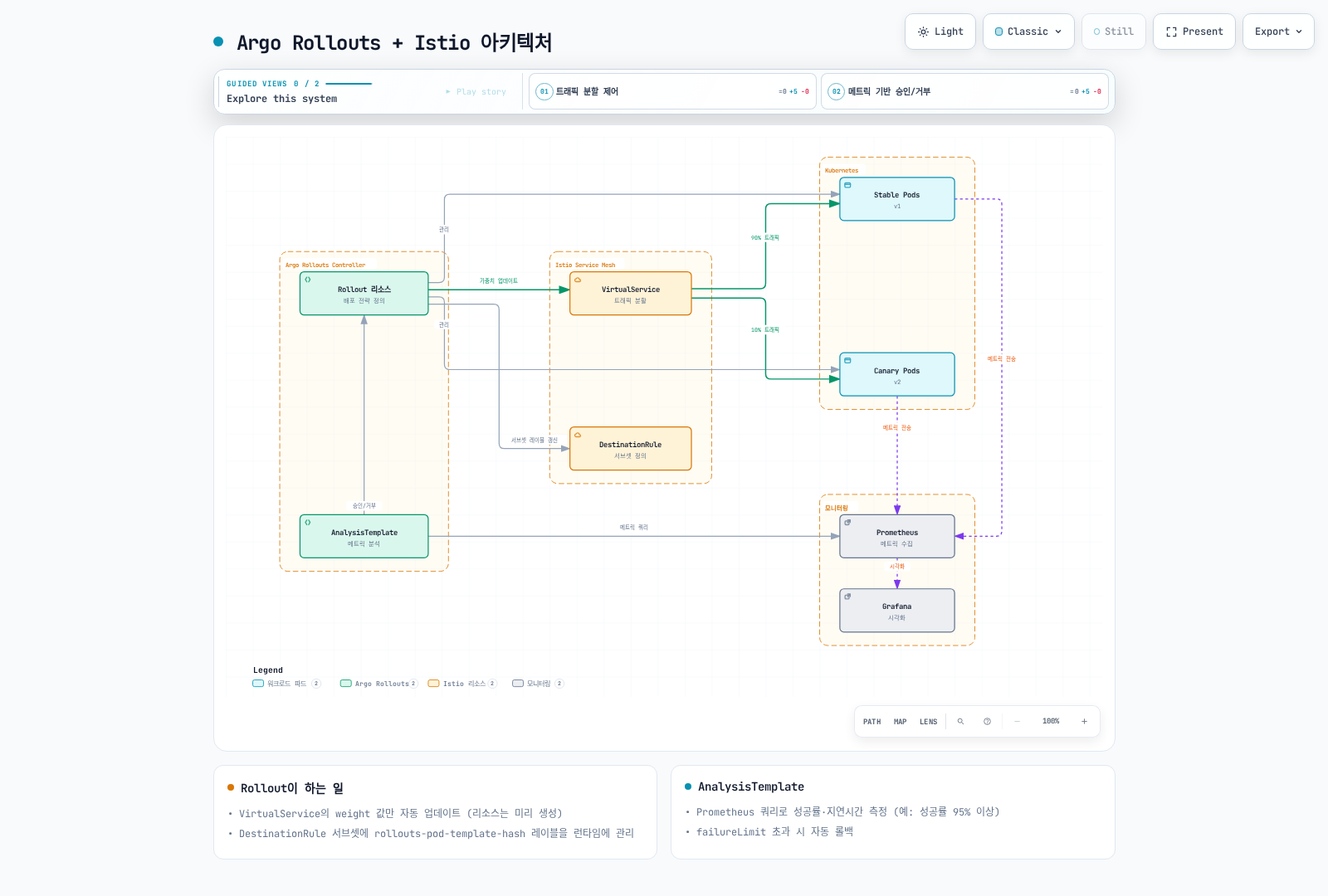Screen dimensions: 1328x896
Task: Switch to MAP mode
Action: [x=901, y=722]
